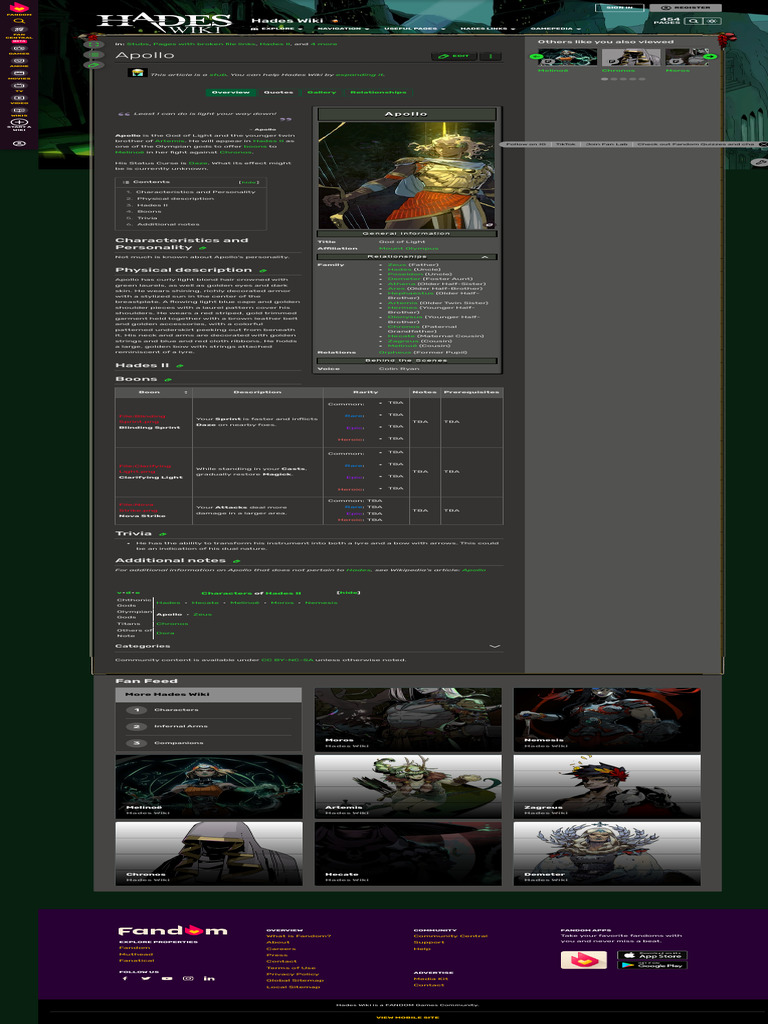Hide the table of contents
This screenshot has height=1024, width=768.
pos(249,182)
